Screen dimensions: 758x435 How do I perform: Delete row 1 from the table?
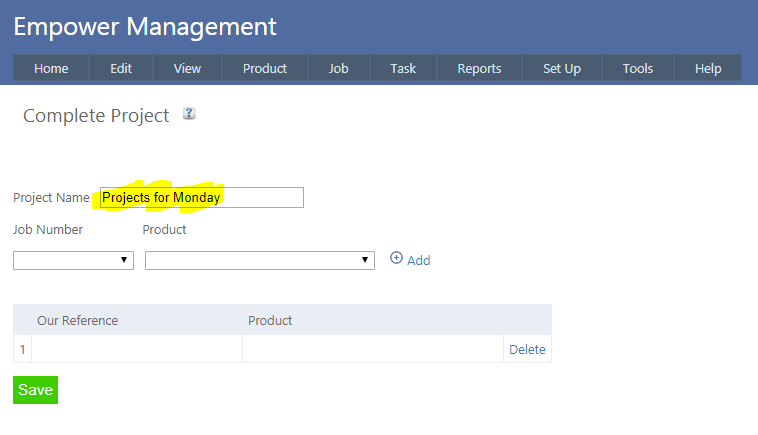coord(527,349)
